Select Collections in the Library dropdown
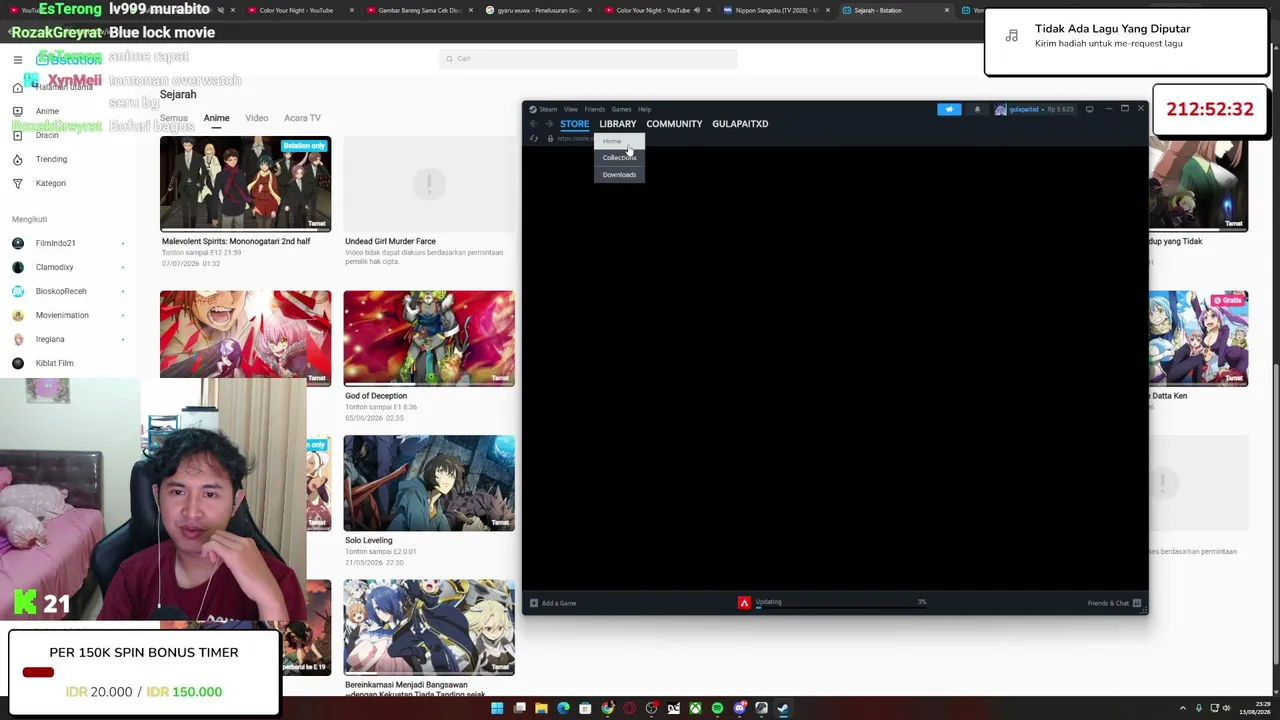1280x720 pixels. tap(619, 158)
